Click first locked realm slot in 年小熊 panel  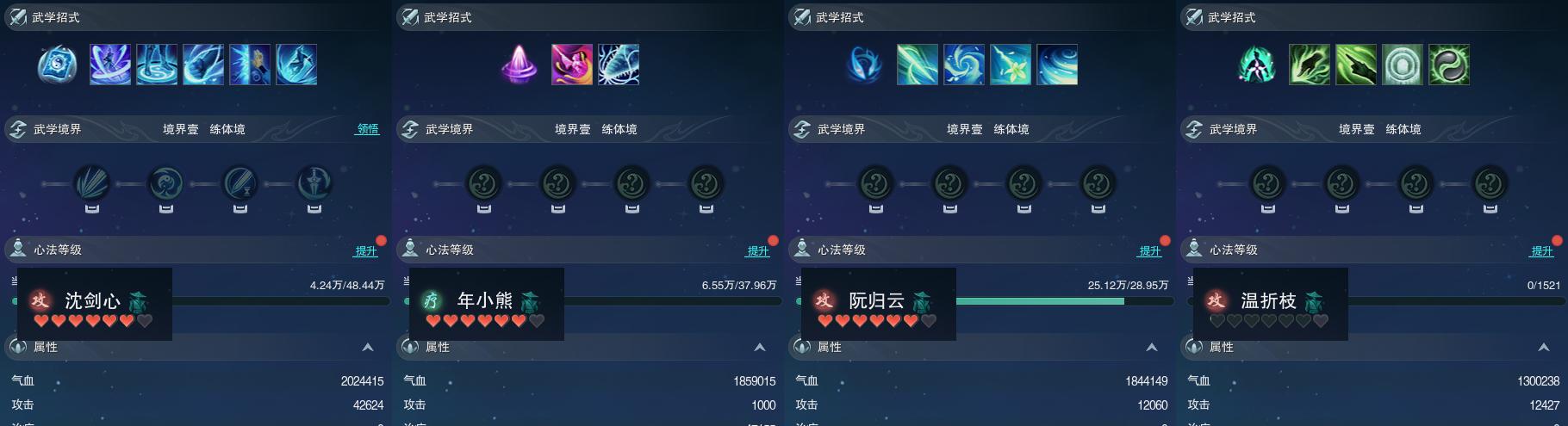(484, 183)
